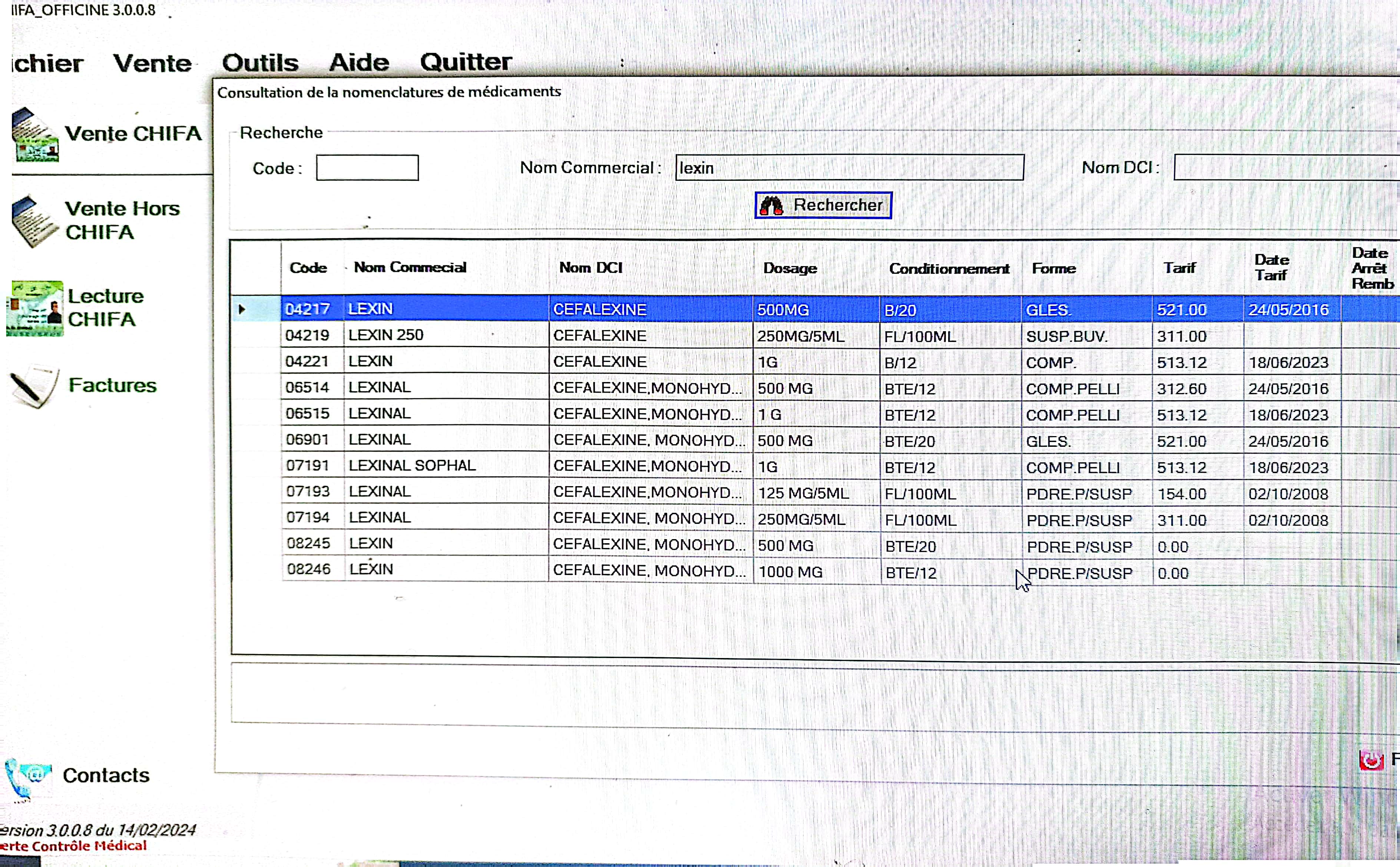1400x867 pixels.
Task: Open the Vente menu
Action: (x=152, y=63)
